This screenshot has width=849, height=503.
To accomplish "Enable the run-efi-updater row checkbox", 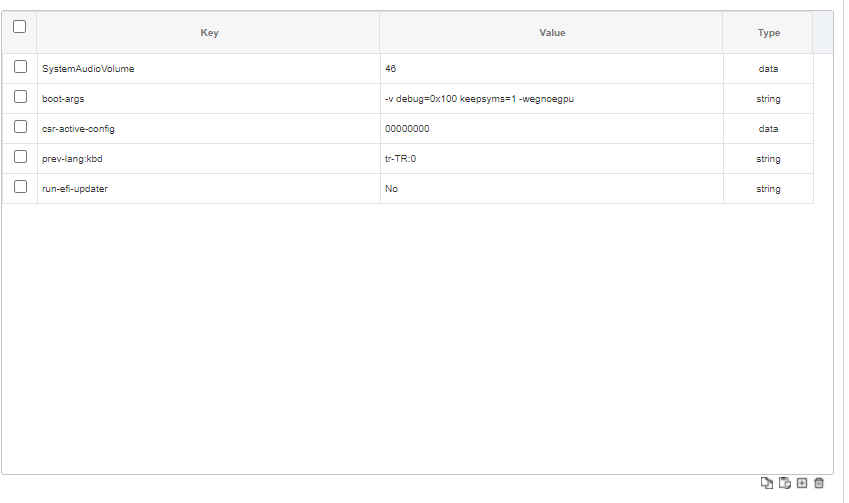I will click(x=20, y=187).
